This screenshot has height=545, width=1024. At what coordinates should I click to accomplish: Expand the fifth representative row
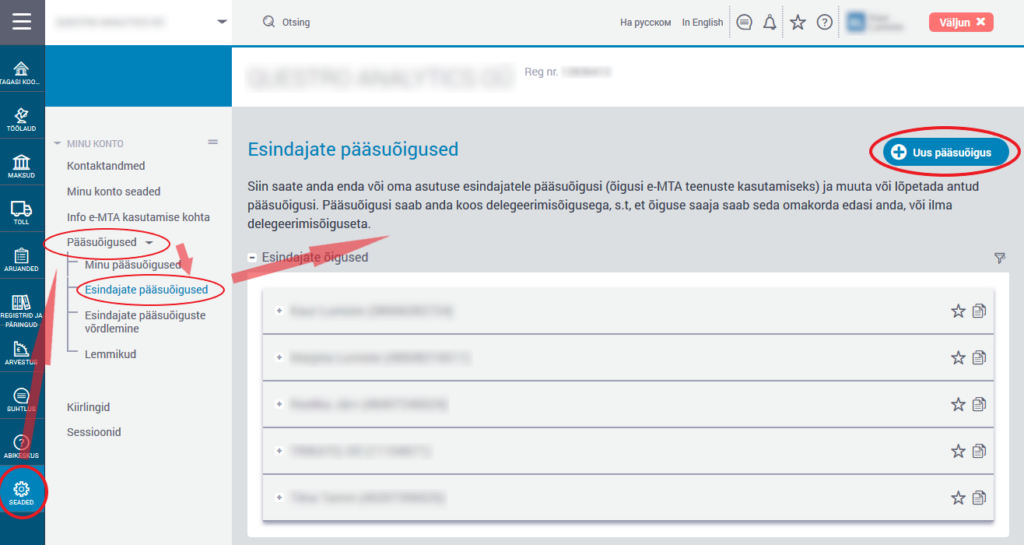279,497
